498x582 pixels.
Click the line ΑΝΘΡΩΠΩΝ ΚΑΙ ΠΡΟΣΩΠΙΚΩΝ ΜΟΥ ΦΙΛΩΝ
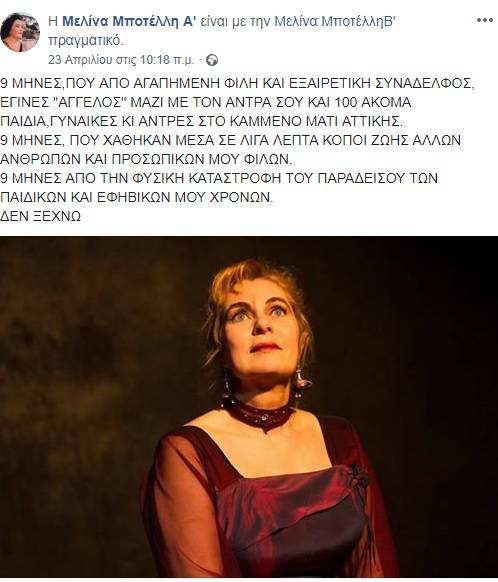click(146, 159)
